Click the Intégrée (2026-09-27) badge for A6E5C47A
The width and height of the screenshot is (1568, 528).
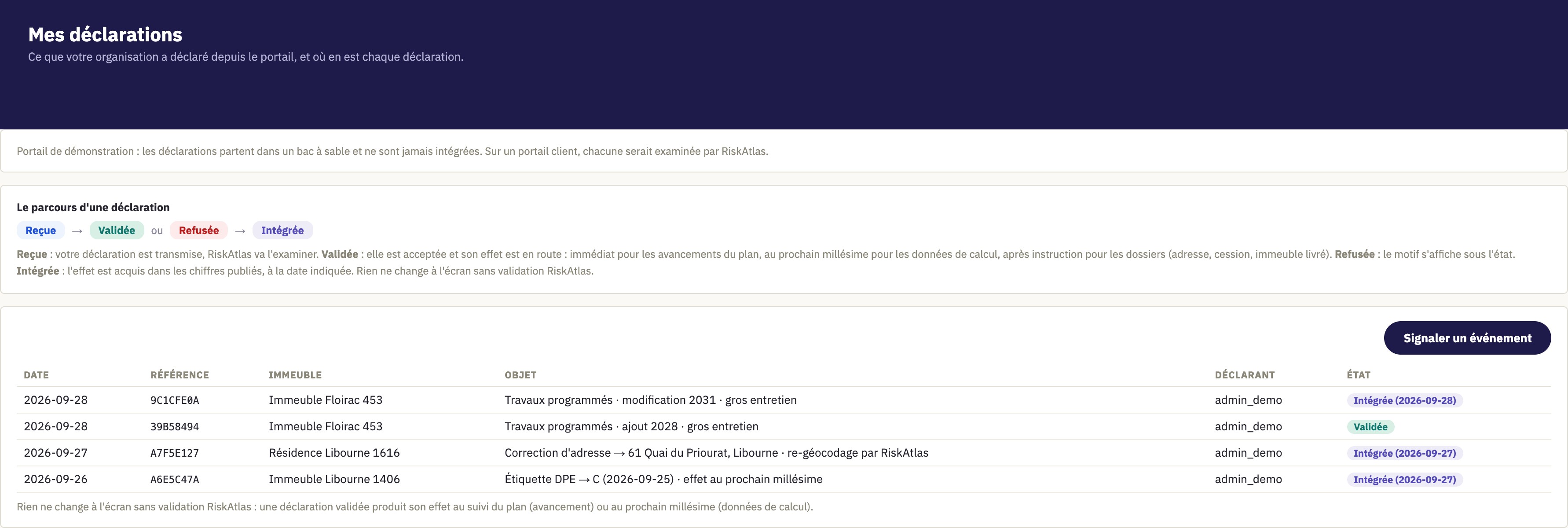point(1404,480)
